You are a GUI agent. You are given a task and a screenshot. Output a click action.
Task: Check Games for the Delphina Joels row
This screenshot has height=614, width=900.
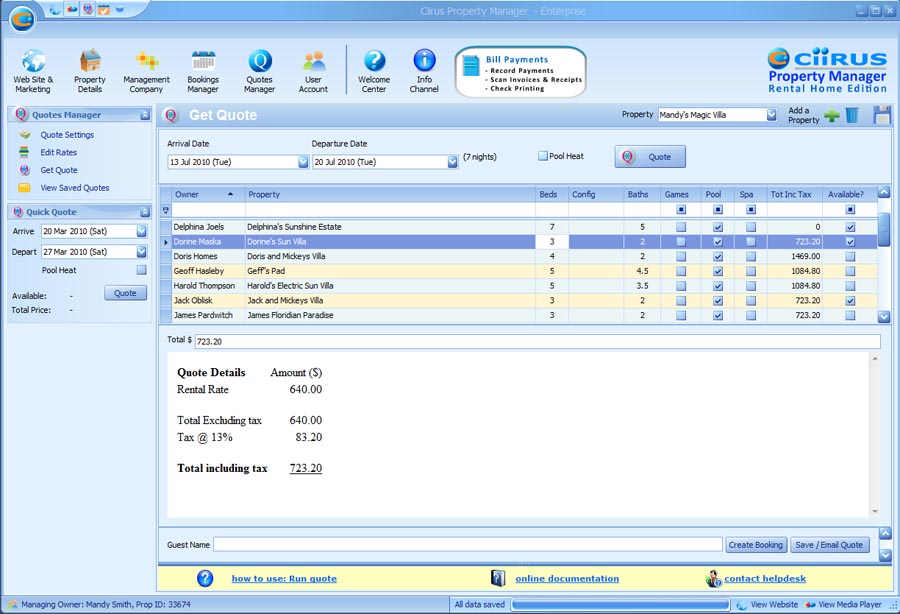pos(681,227)
